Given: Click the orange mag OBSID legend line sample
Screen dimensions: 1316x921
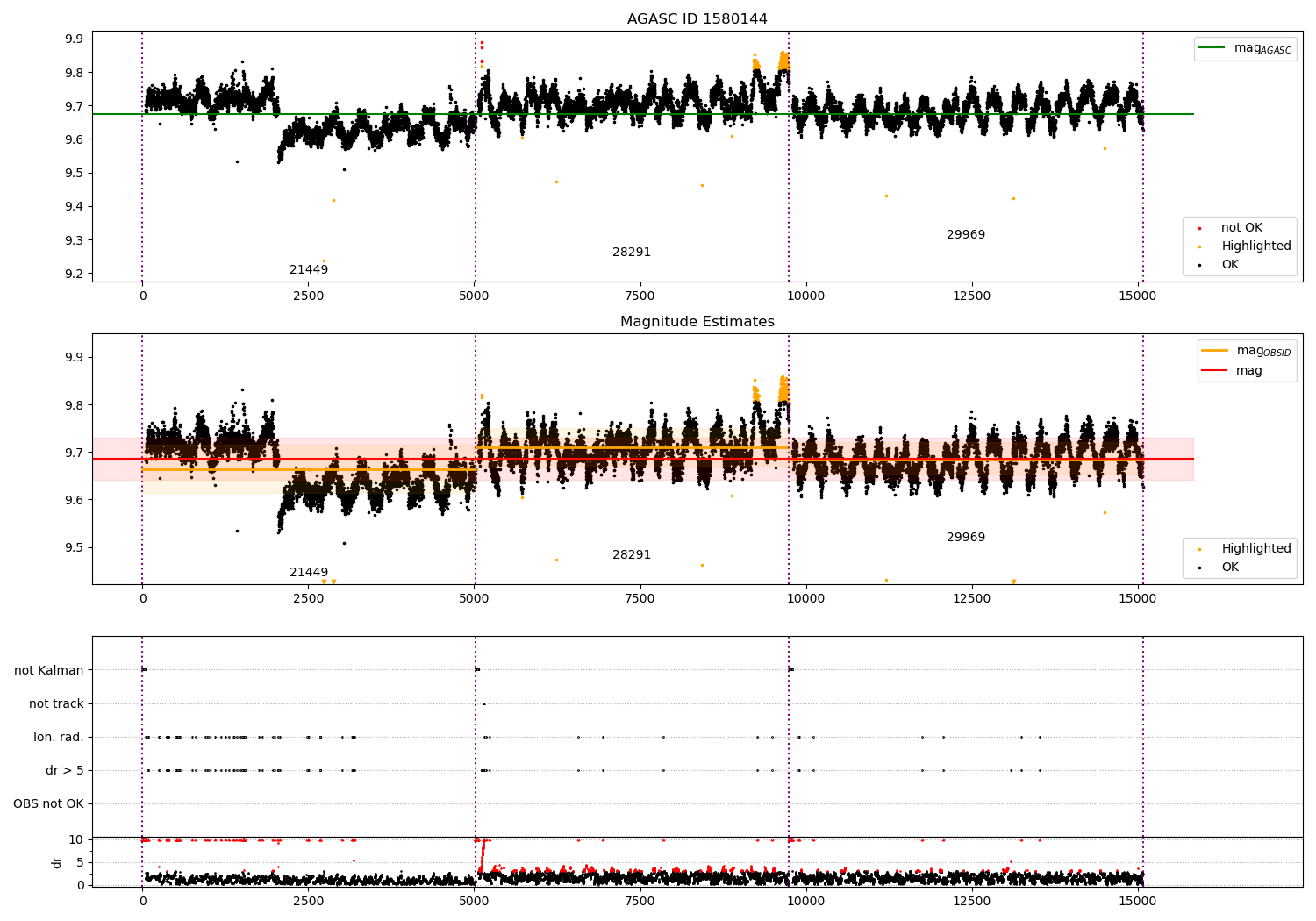Looking at the screenshot, I should click(x=1214, y=351).
